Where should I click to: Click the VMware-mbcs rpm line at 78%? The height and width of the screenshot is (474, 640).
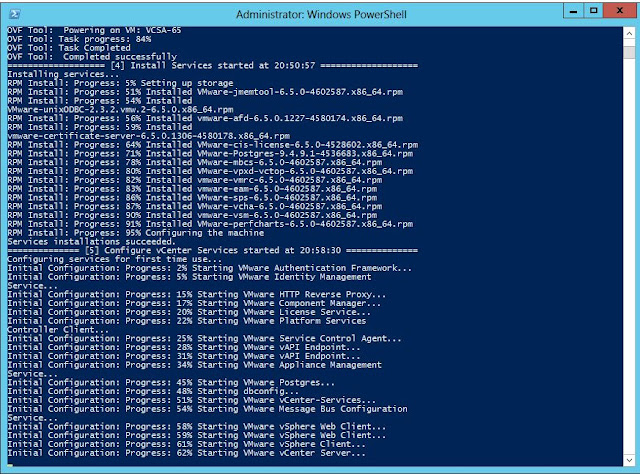coord(195,162)
